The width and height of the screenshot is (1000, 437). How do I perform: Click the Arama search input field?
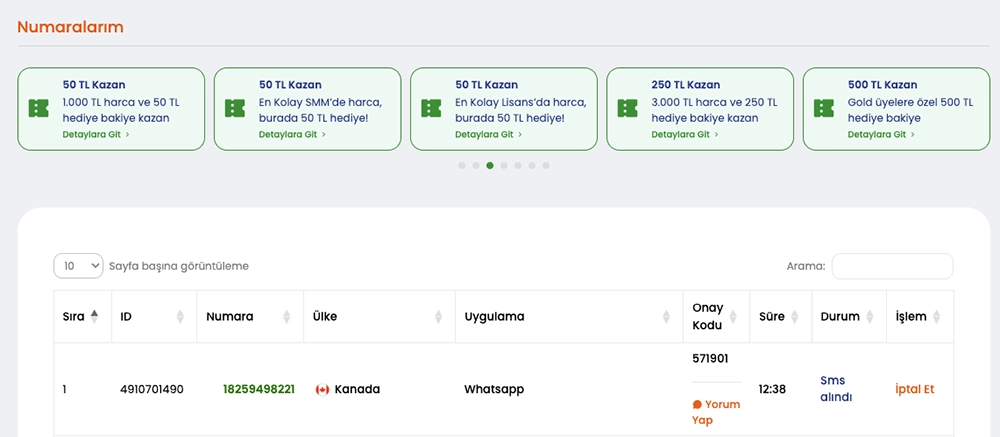[x=892, y=266]
